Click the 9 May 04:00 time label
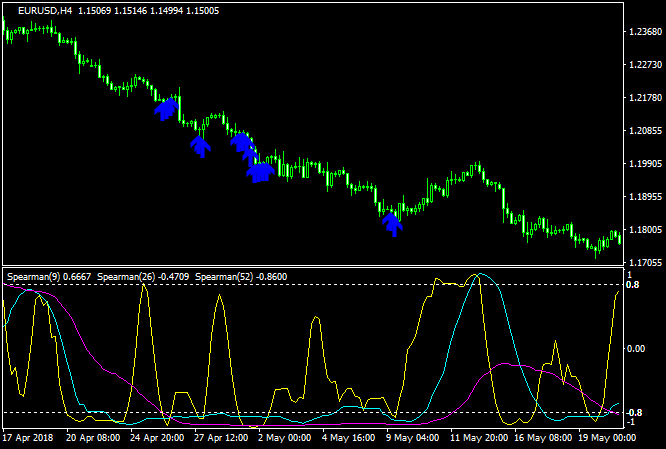The height and width of the screenshot is (449, 666). [x=412, y=438]
